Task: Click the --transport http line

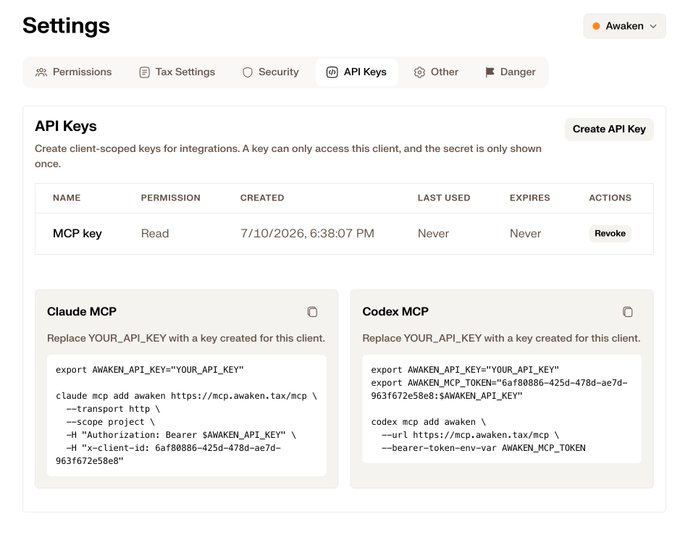Action: coord(113,409)
